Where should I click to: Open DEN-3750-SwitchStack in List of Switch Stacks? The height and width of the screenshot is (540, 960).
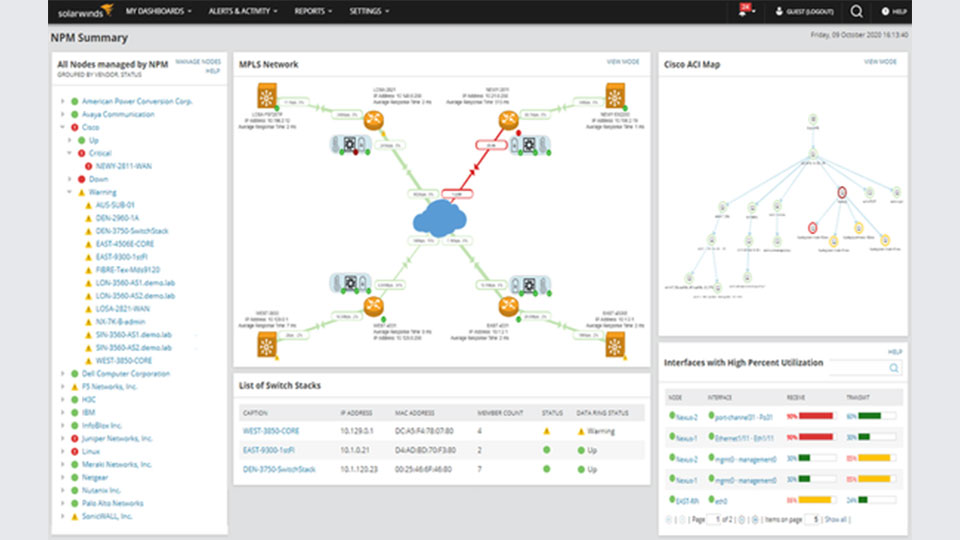[279, 470]
